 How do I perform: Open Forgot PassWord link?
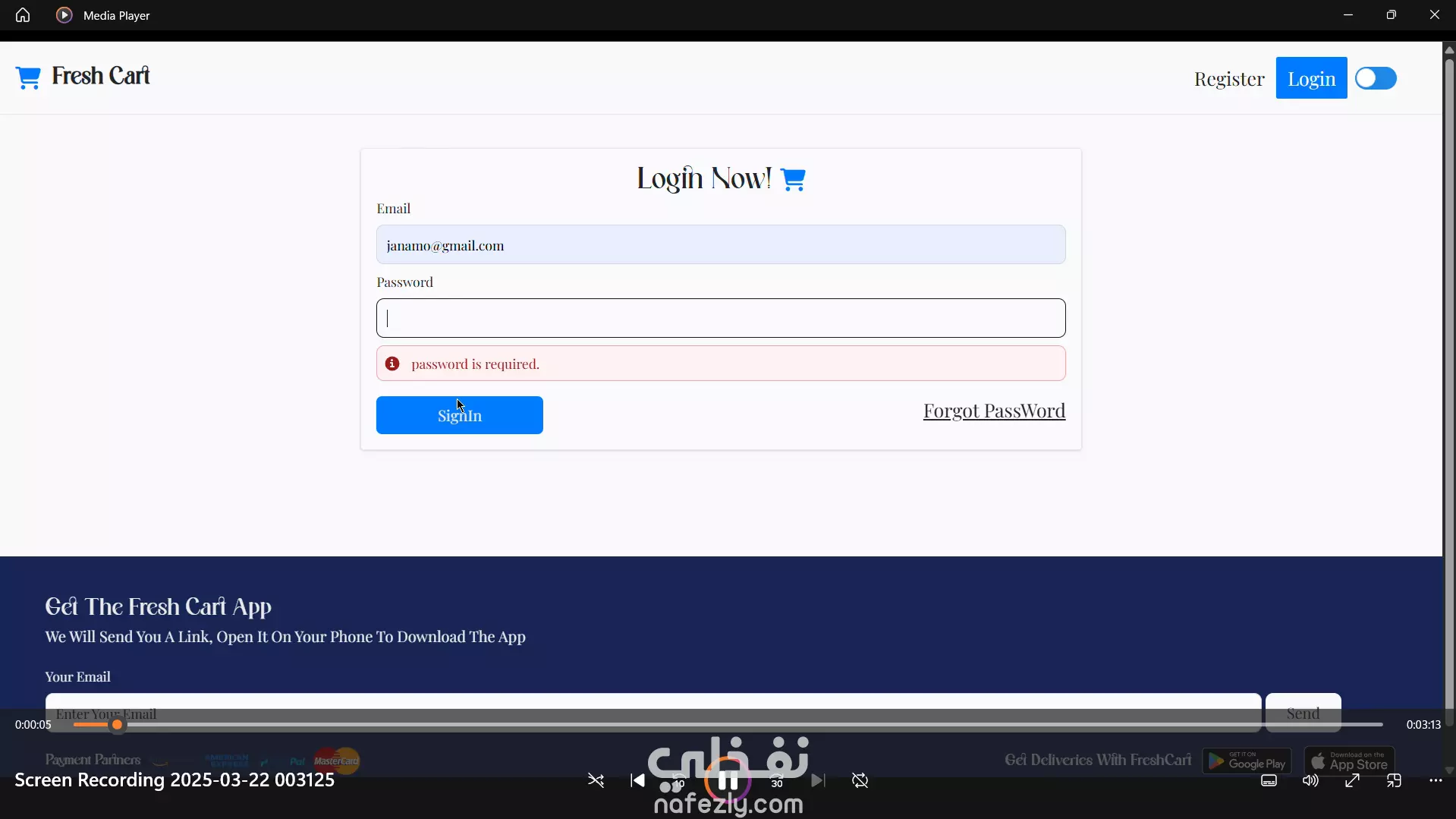[x=994, y=411]
